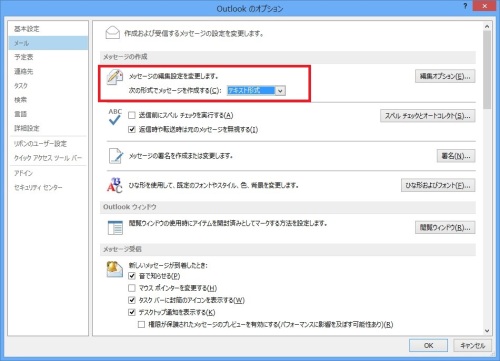
Task: Select 基本設定 in the left category list
Action: point(48,29)
